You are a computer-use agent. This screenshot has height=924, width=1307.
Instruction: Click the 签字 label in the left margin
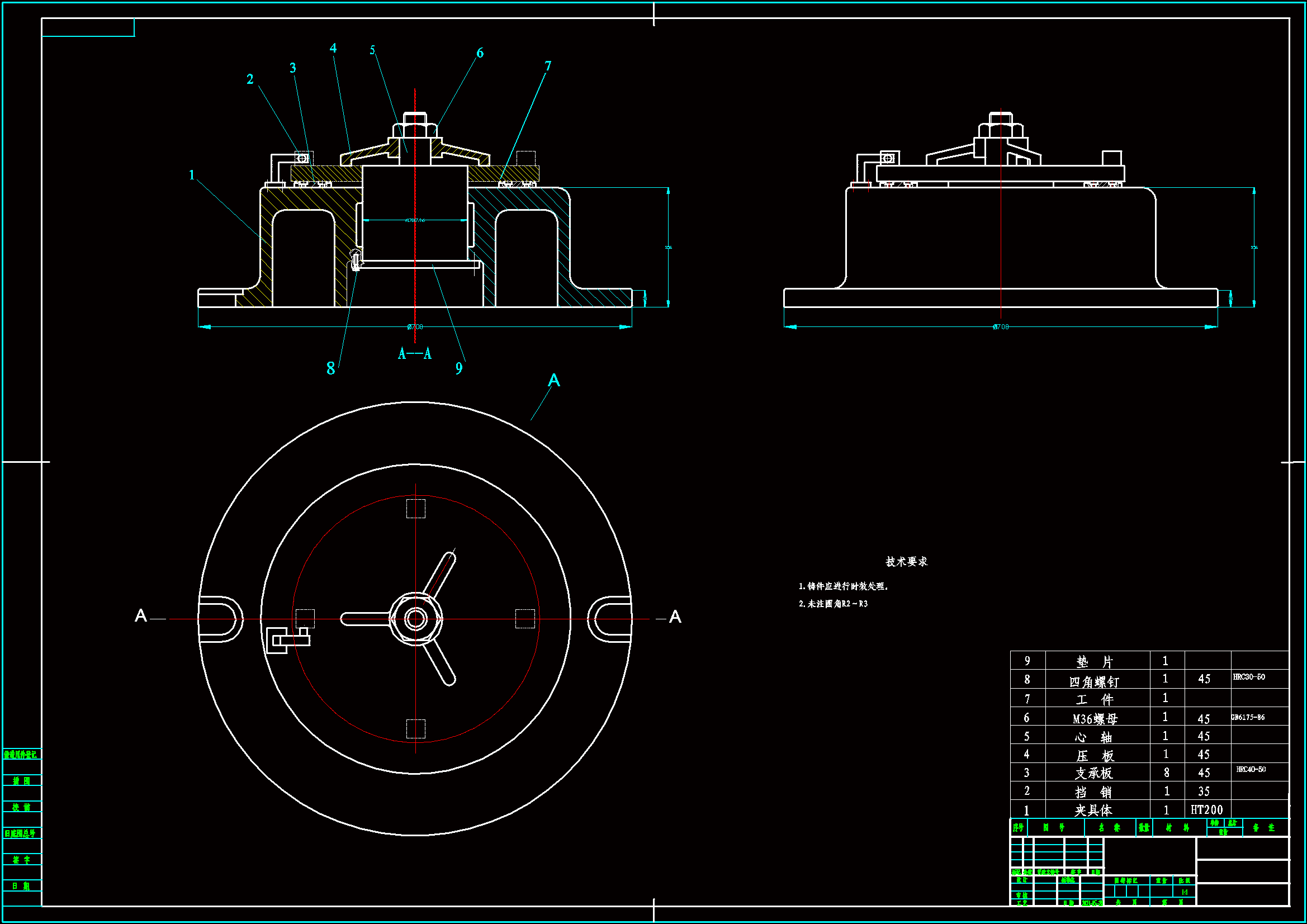point(21,860)
